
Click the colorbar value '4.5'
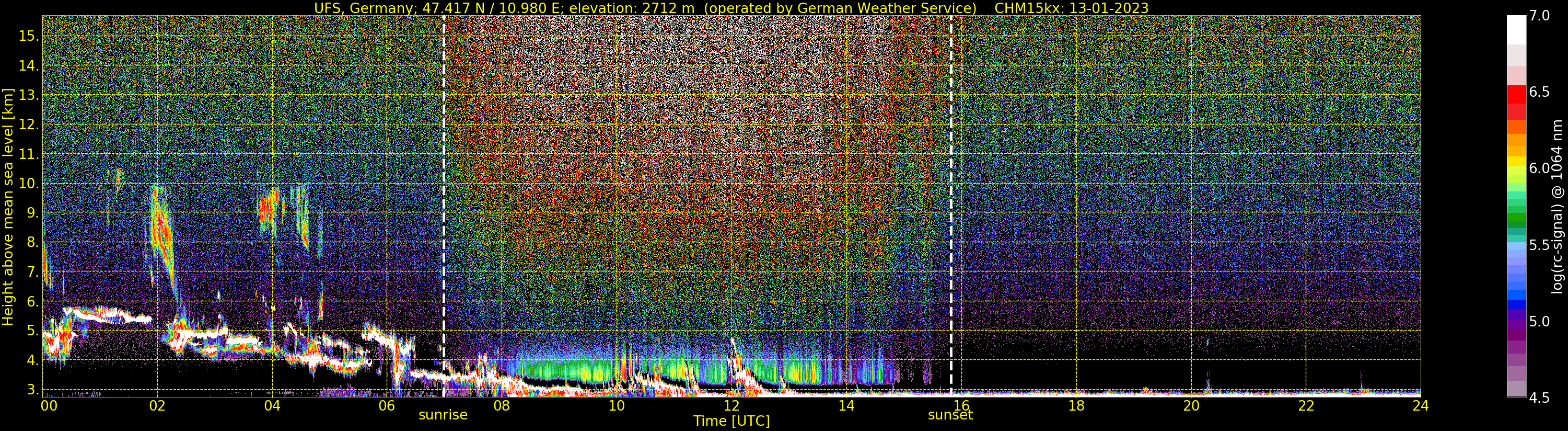point(1539,398)
